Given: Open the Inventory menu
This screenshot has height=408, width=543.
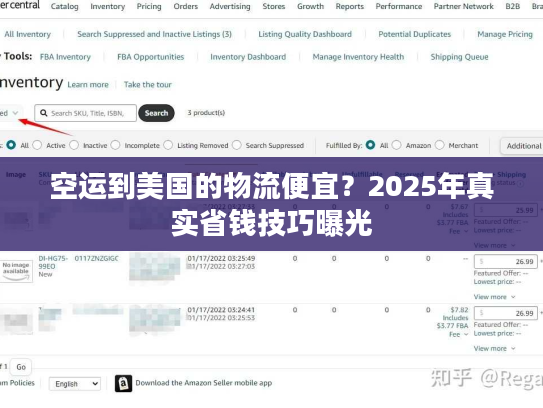Looking at the screenshot, I should (x=108, y=7).
